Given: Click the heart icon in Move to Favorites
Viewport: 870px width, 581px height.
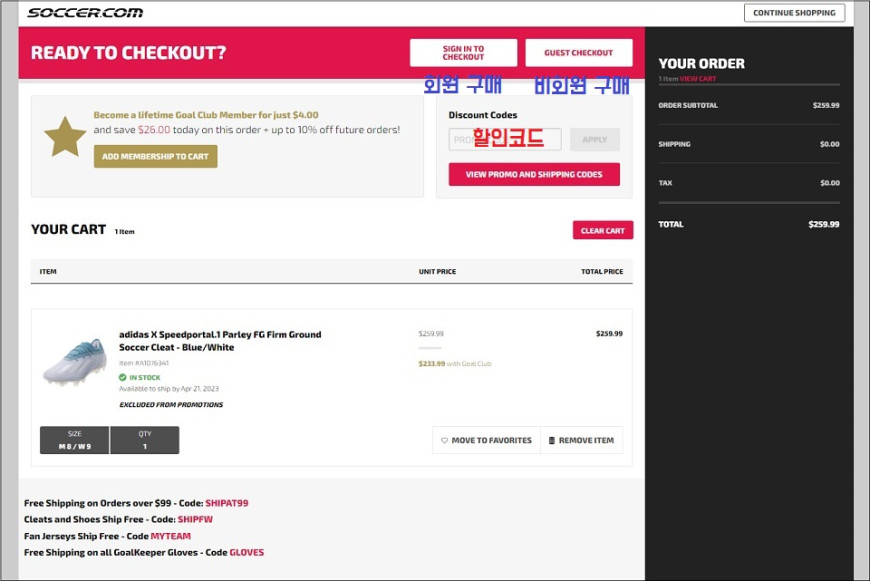Looking at the screenshot, I should 444,440.
